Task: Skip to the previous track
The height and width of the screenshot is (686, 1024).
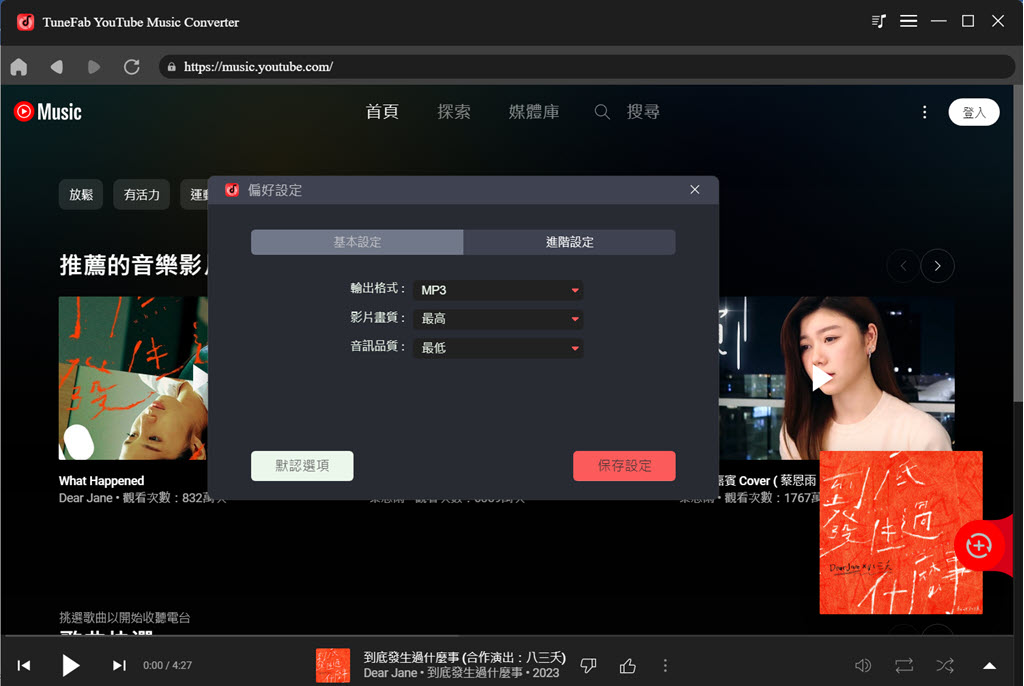Action: click(x=24, y=665)
